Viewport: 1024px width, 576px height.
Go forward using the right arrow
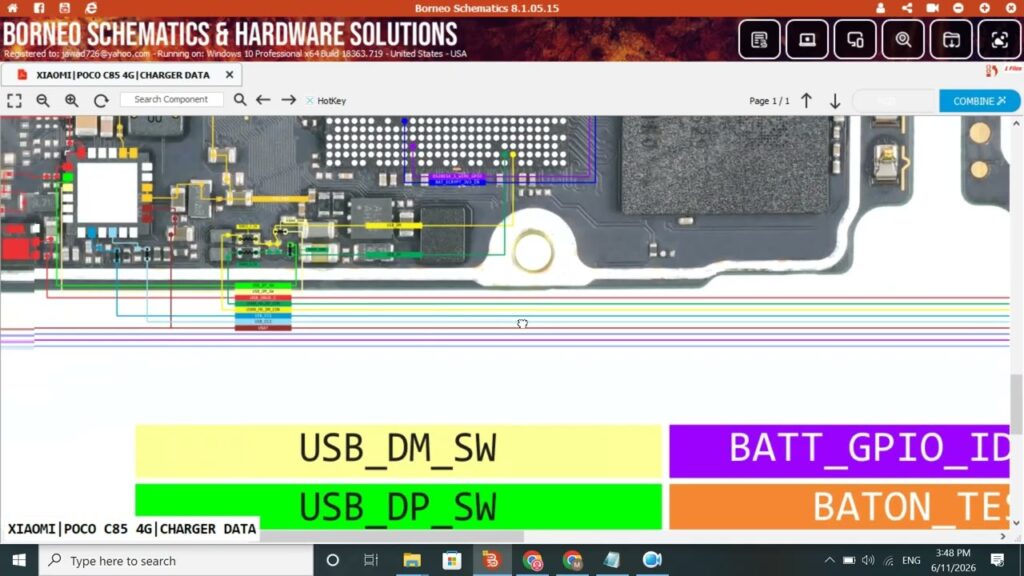click(x=289, y=100)
